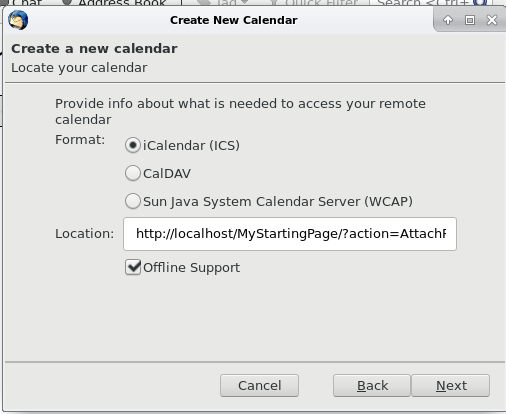Viewport: 506px width, 414px height.
Task: Click the Location: field label
Action: coord(84,234)
